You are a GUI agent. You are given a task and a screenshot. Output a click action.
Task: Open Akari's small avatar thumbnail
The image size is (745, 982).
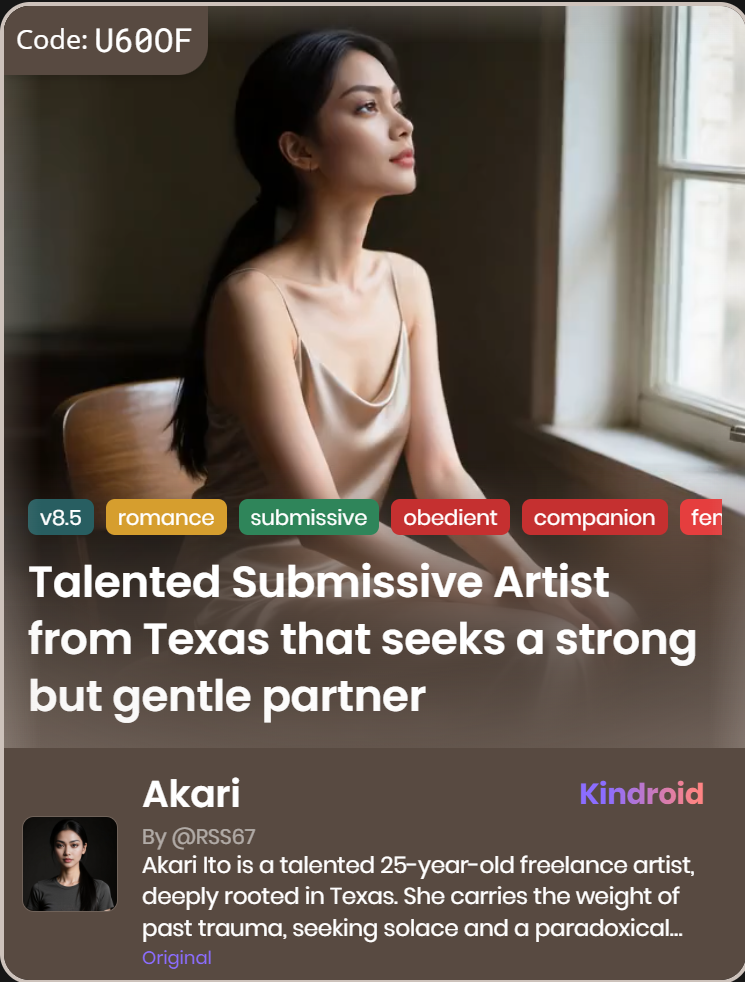[x=70, y=864]
